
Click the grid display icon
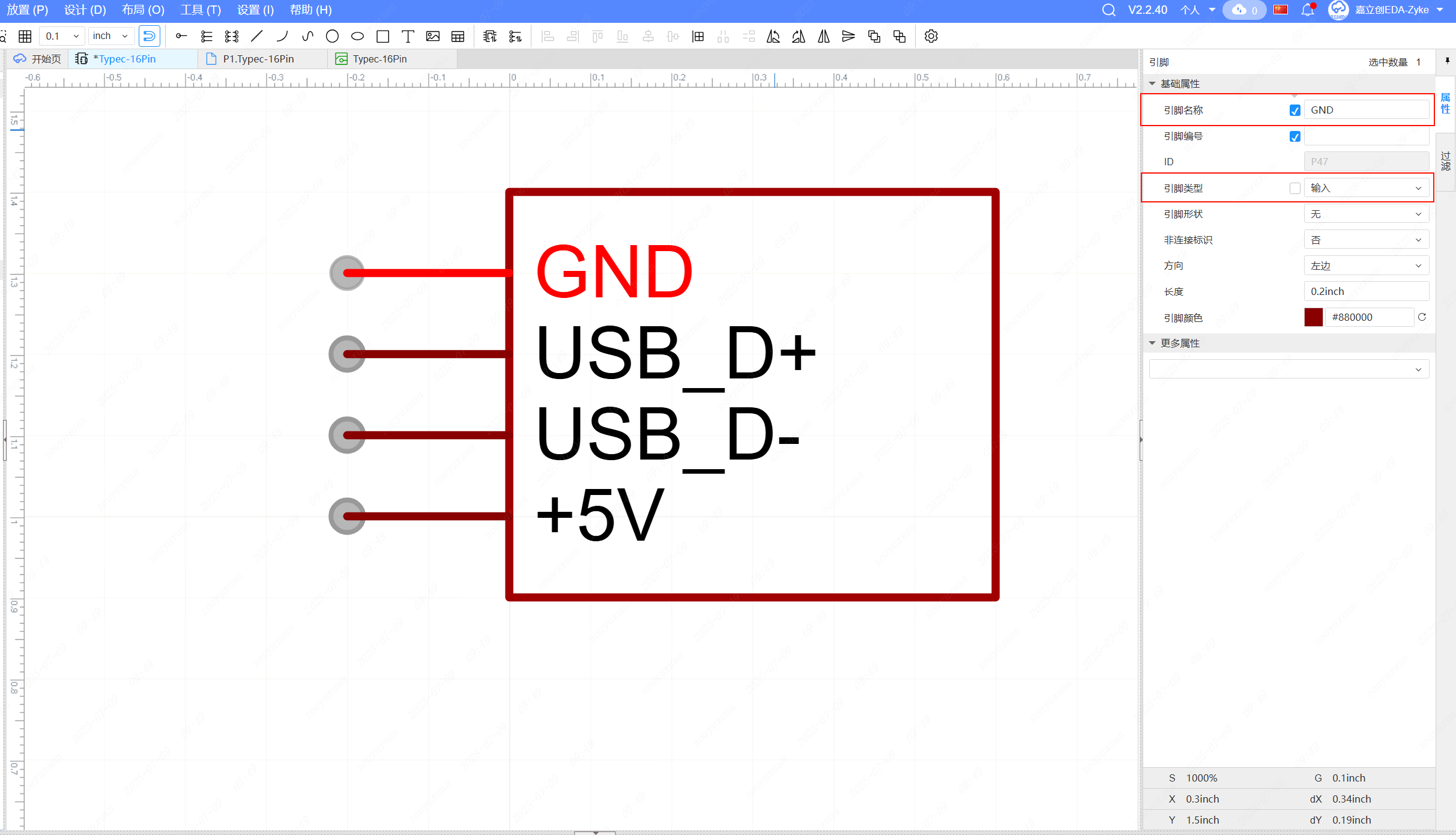tap(25, 37)
